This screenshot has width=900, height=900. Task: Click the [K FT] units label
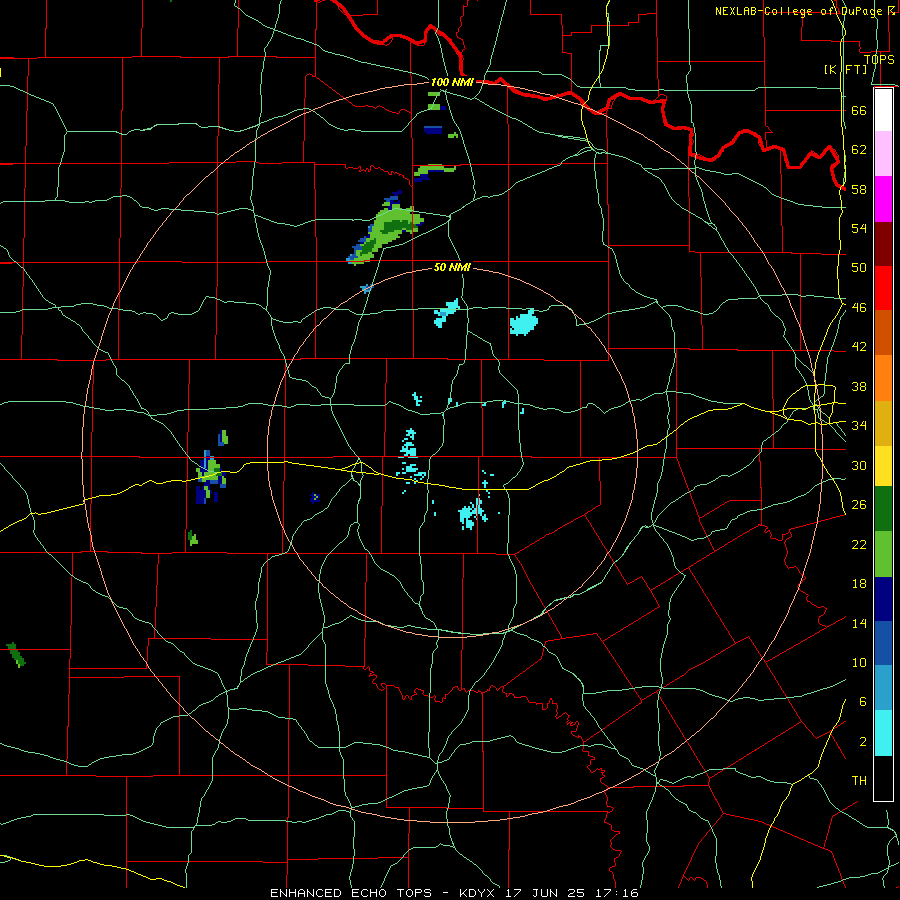(845, 69)
